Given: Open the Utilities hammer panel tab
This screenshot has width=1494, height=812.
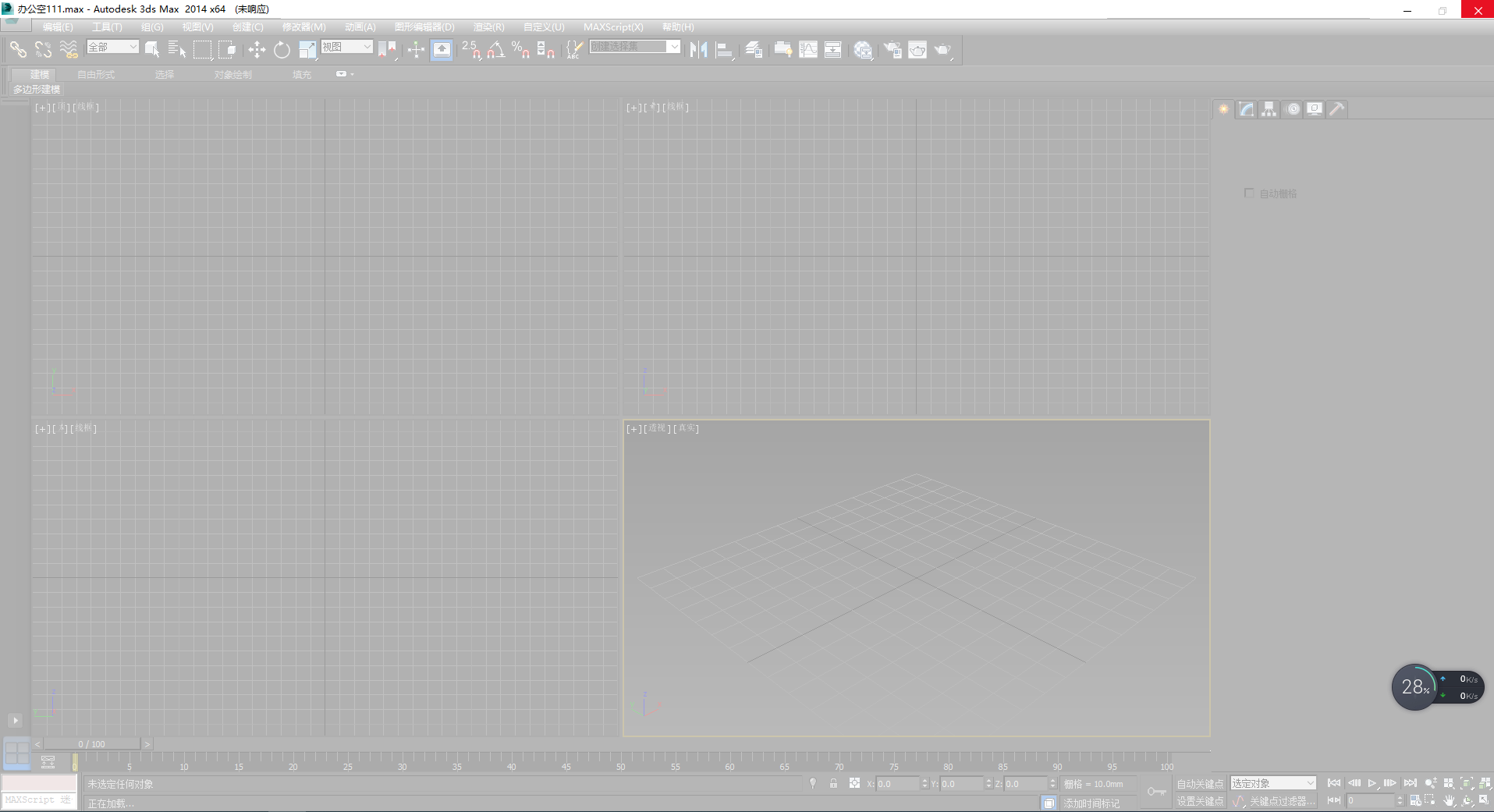Looking at the screenshot, I should [1337, 109].
